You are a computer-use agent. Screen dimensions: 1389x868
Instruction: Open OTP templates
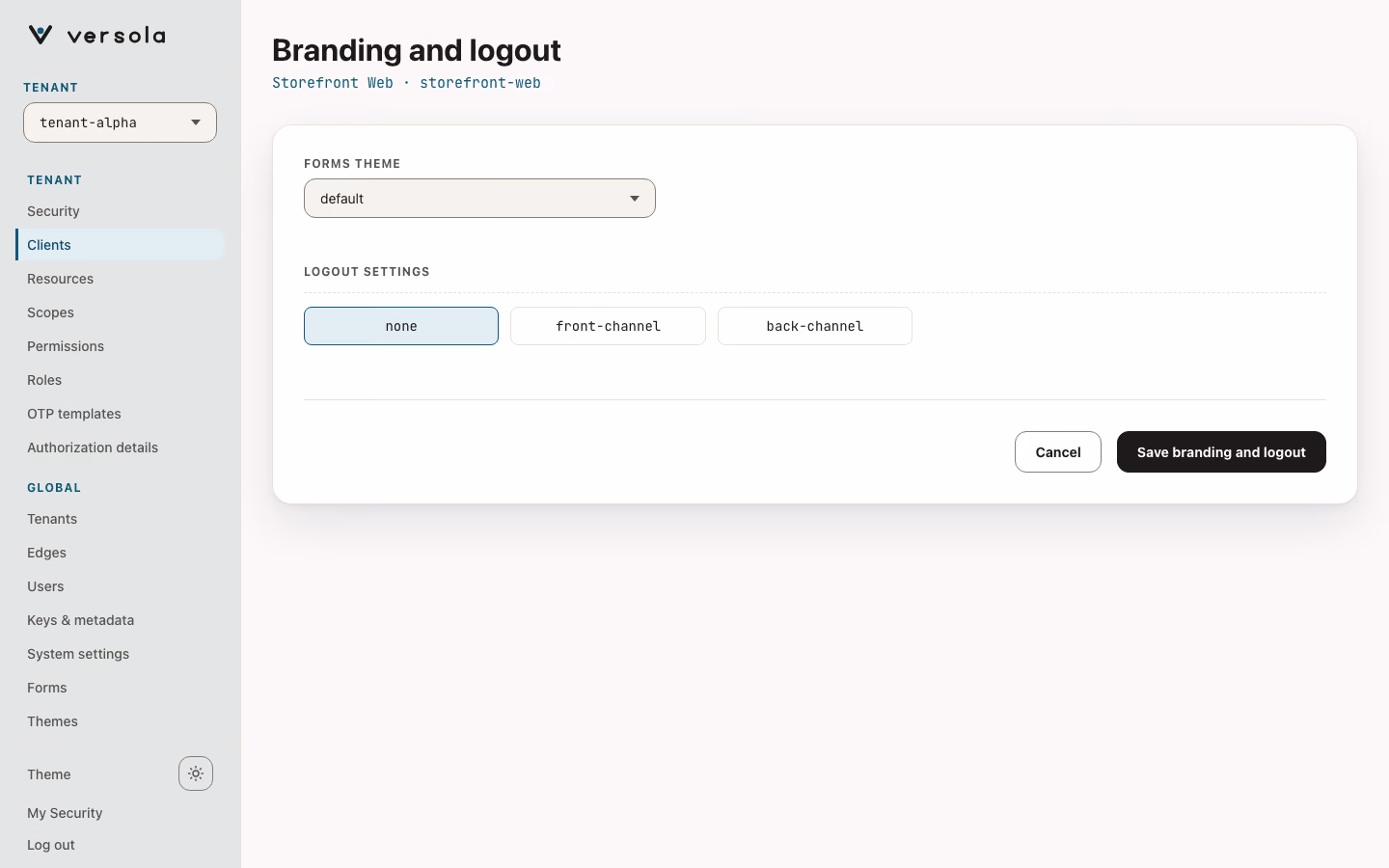(120, 414)
